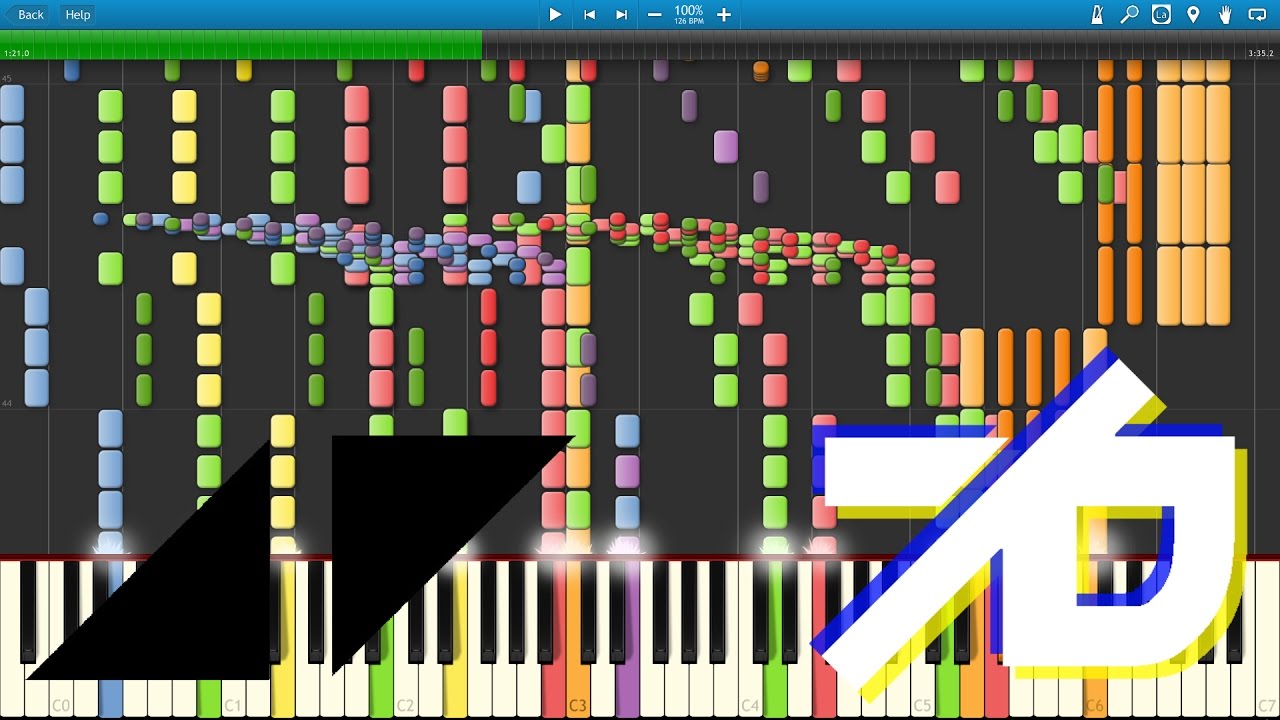Open the magnifier zoom tool
The height and width of the screenshot is (720, 1280).
[x=1129, y=14]
